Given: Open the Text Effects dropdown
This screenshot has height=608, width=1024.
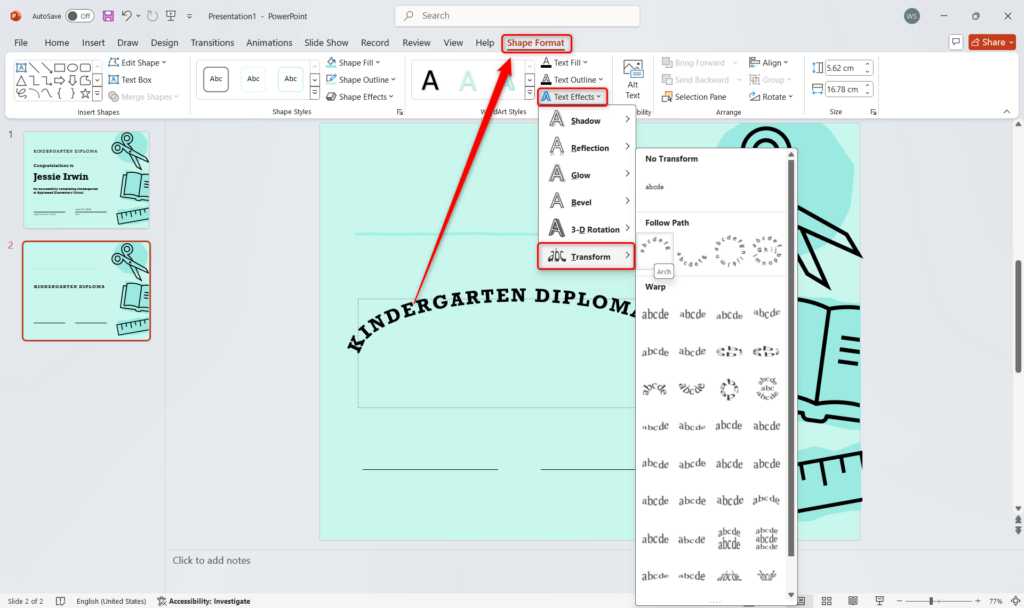Looking at the screenshot, I should 572,96.
